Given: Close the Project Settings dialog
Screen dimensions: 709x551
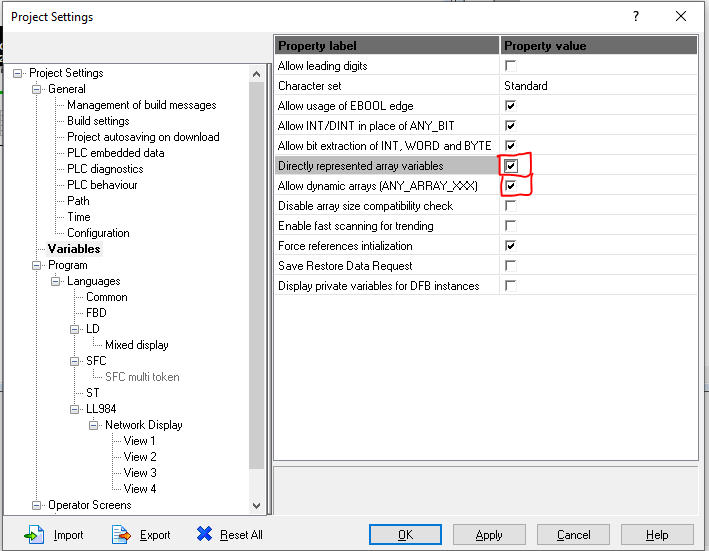Looking at the screenshot, I should tap(681, 16).
